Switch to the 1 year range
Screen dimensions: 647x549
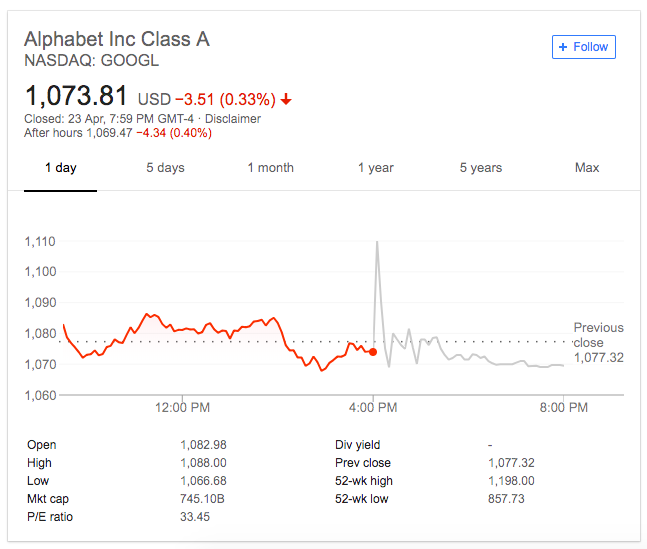[376, 168]
